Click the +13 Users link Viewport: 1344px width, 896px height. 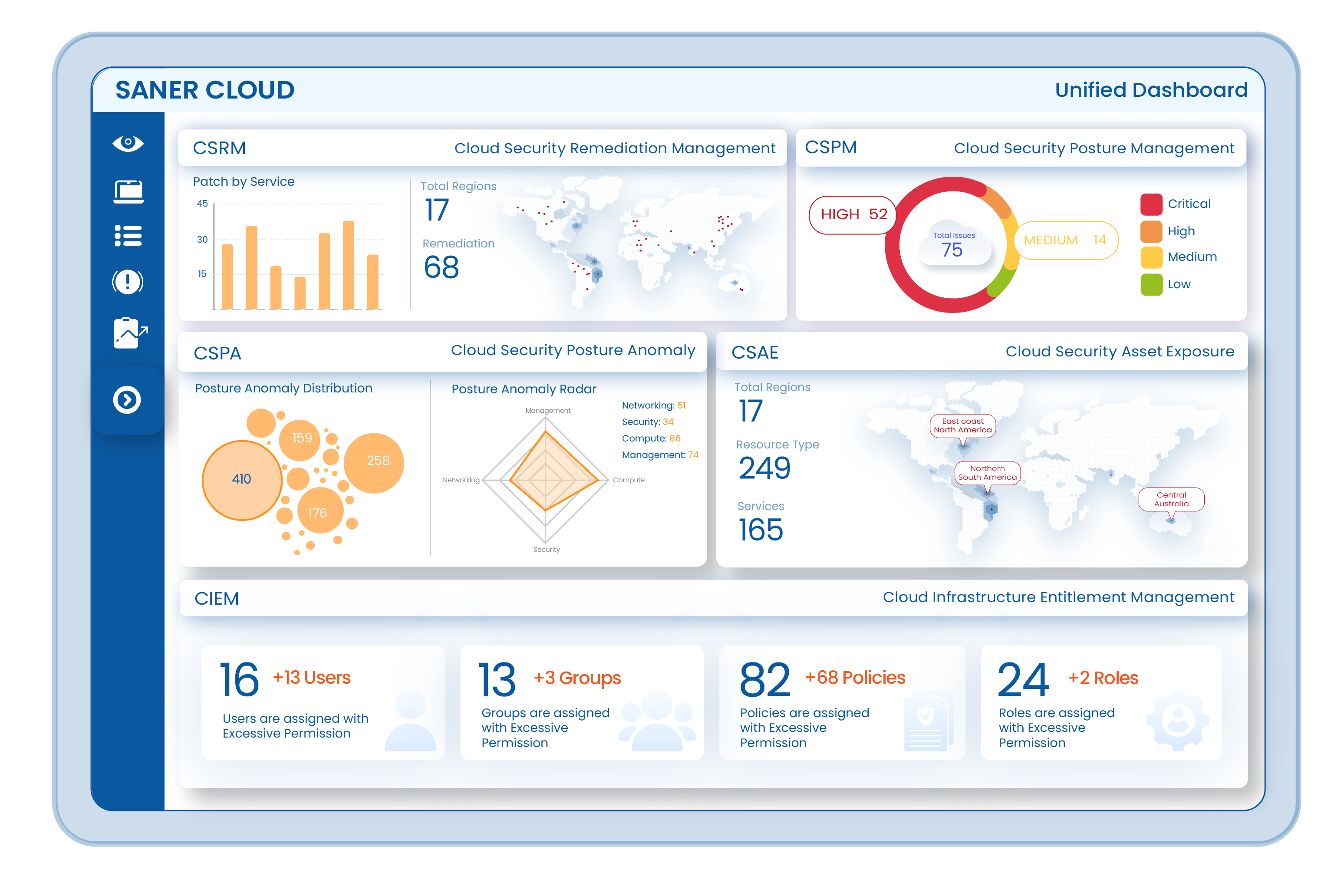[311, 678]
